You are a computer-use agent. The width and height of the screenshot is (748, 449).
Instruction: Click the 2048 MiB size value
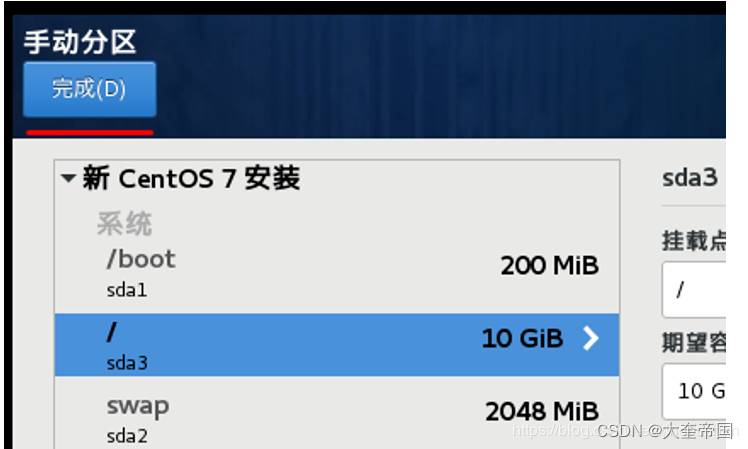(541, 411)
